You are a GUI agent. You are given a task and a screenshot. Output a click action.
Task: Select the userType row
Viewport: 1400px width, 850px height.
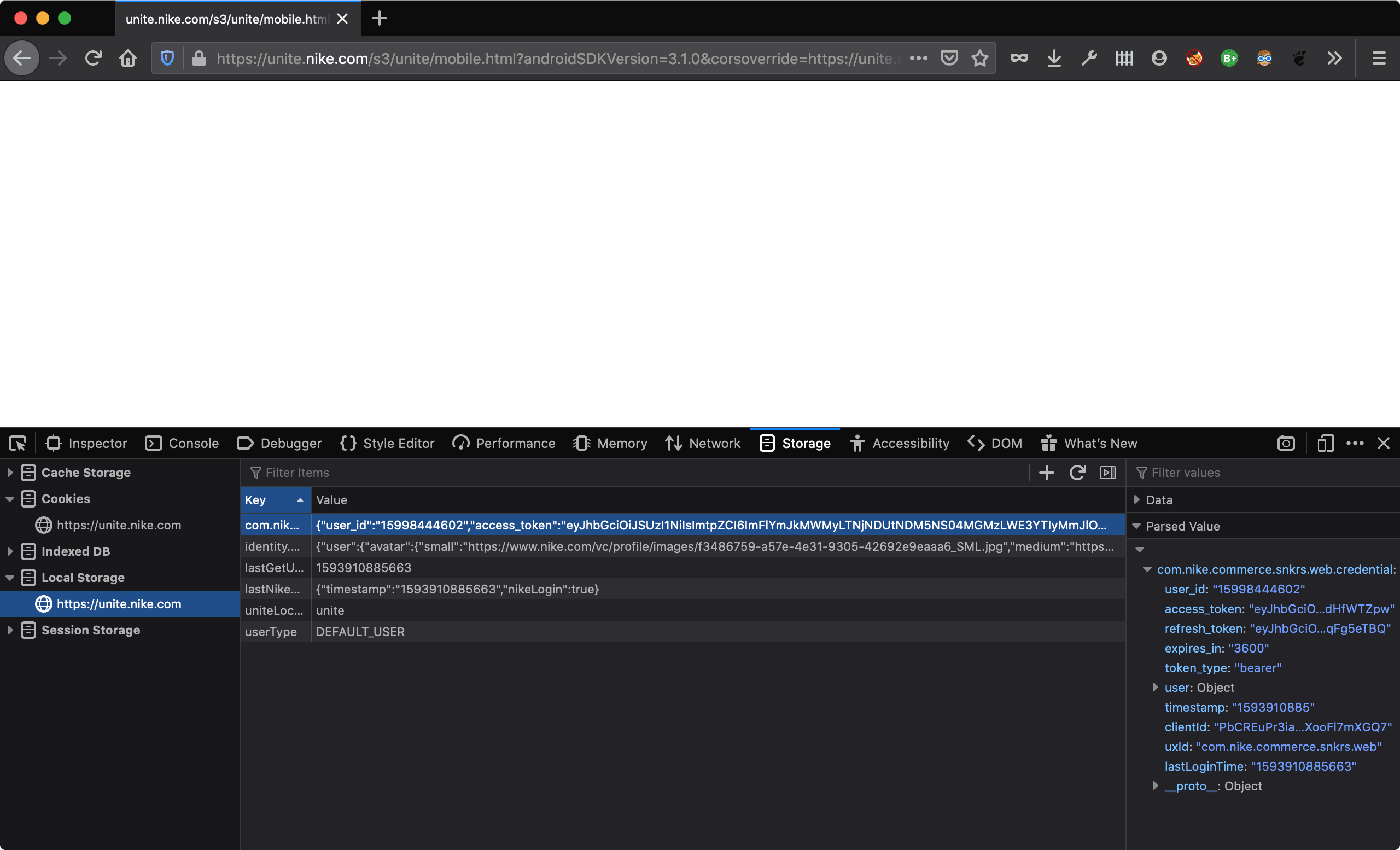click(x=683, y=632)
